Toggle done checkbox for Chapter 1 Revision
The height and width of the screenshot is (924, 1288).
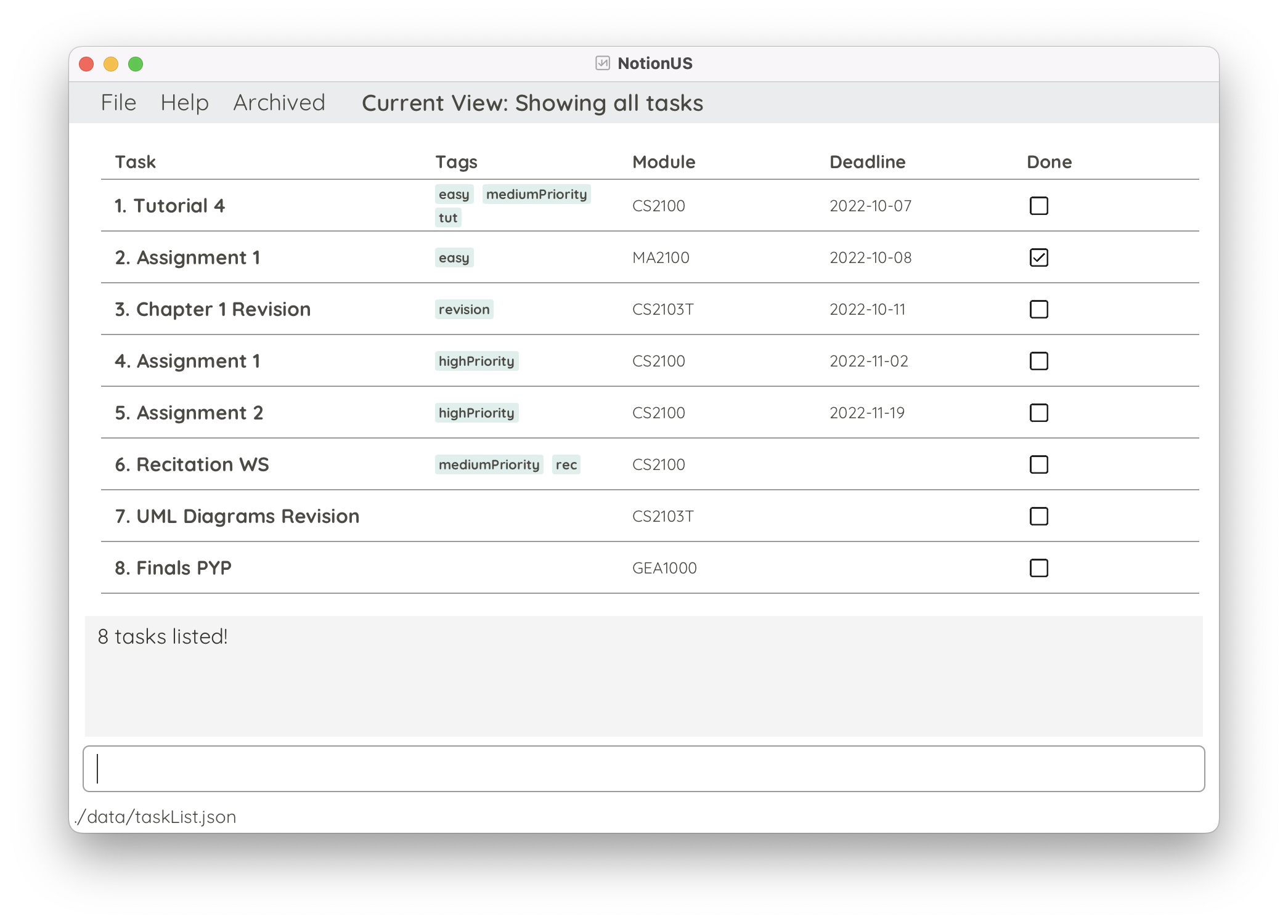point(1038,308)
